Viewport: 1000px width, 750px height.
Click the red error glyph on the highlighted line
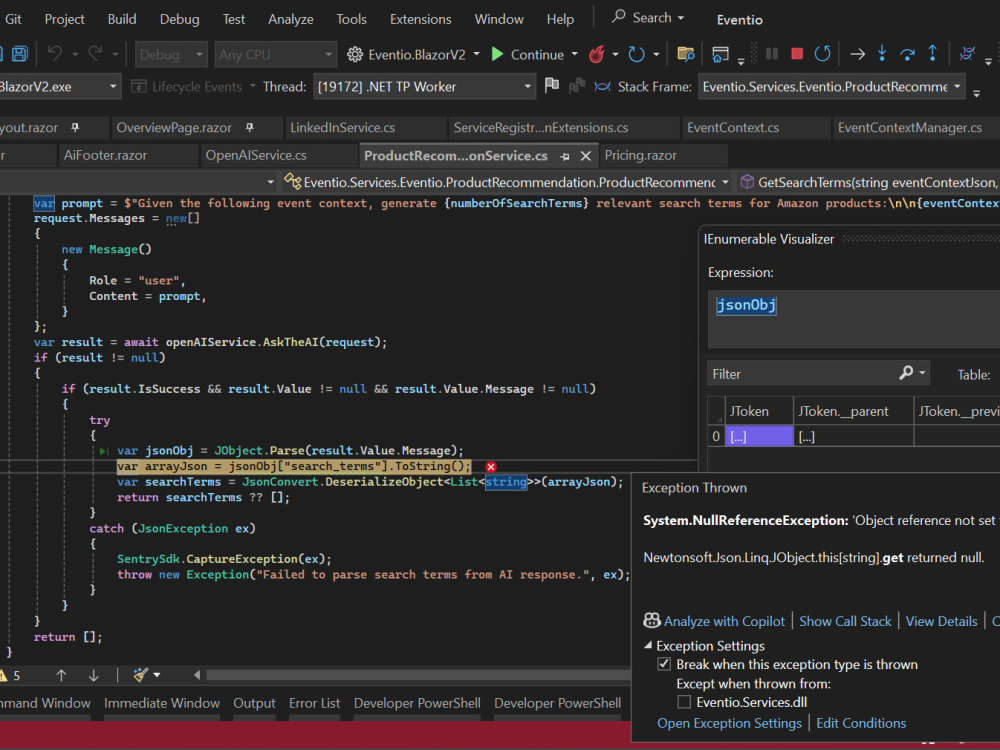(x=490, y=467)
